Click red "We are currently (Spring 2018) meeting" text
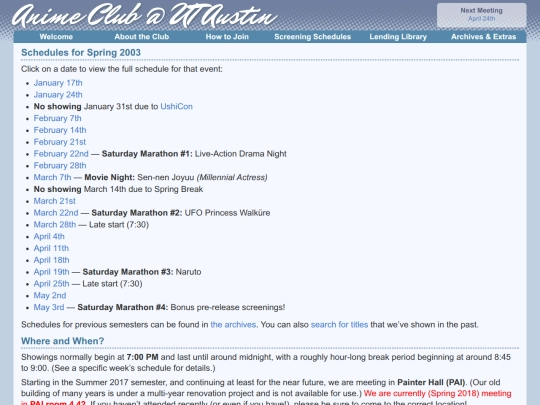This screenshot has height=405, width=540. point(437,393)
